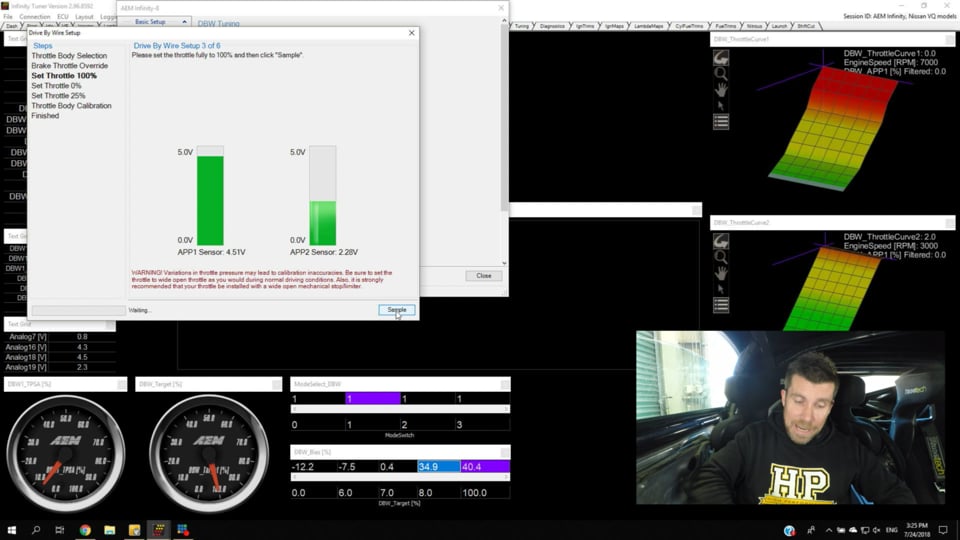Viewport: 960px width, 540px height.
Task: Click AEM Infinity window vertical scrollbar
Action: 504,142
